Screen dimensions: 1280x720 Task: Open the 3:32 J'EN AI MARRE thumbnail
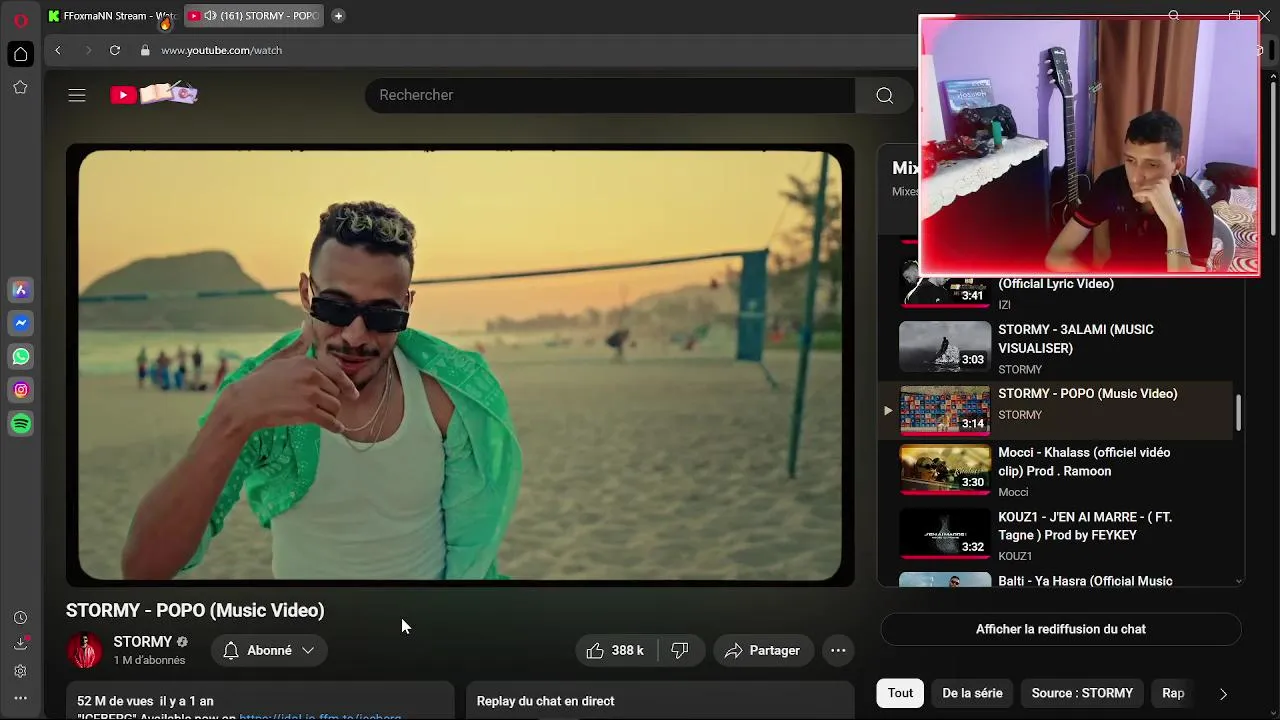pyautogui.click(x=945, y=533)
